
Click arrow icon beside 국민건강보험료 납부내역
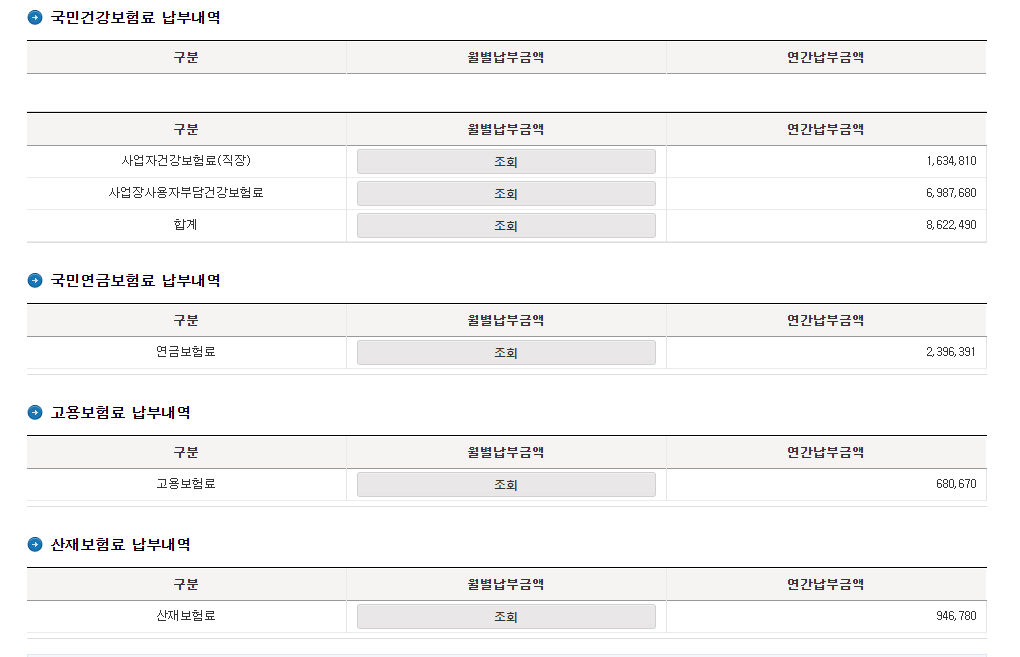35,18
